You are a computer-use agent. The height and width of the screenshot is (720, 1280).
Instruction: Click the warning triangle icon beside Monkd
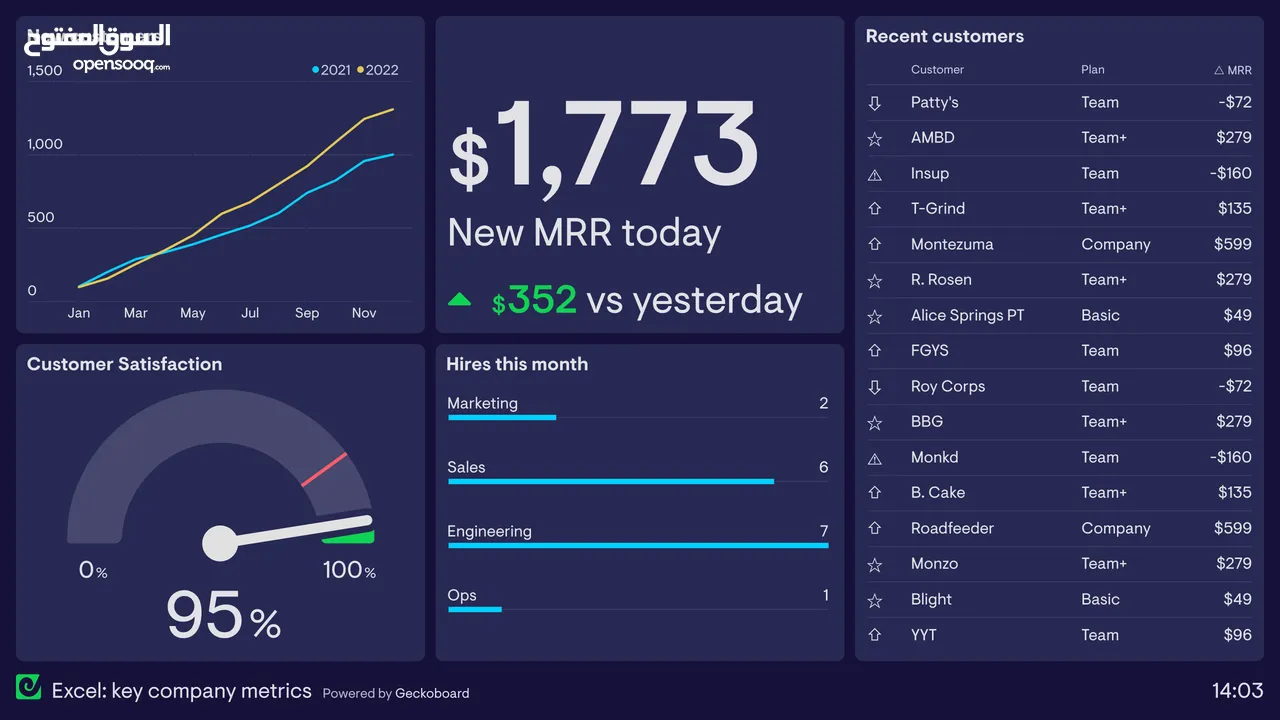[x=875, y=458]
